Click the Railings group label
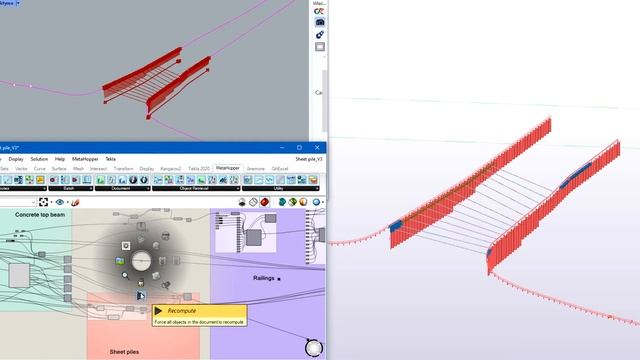 (264, 278)
